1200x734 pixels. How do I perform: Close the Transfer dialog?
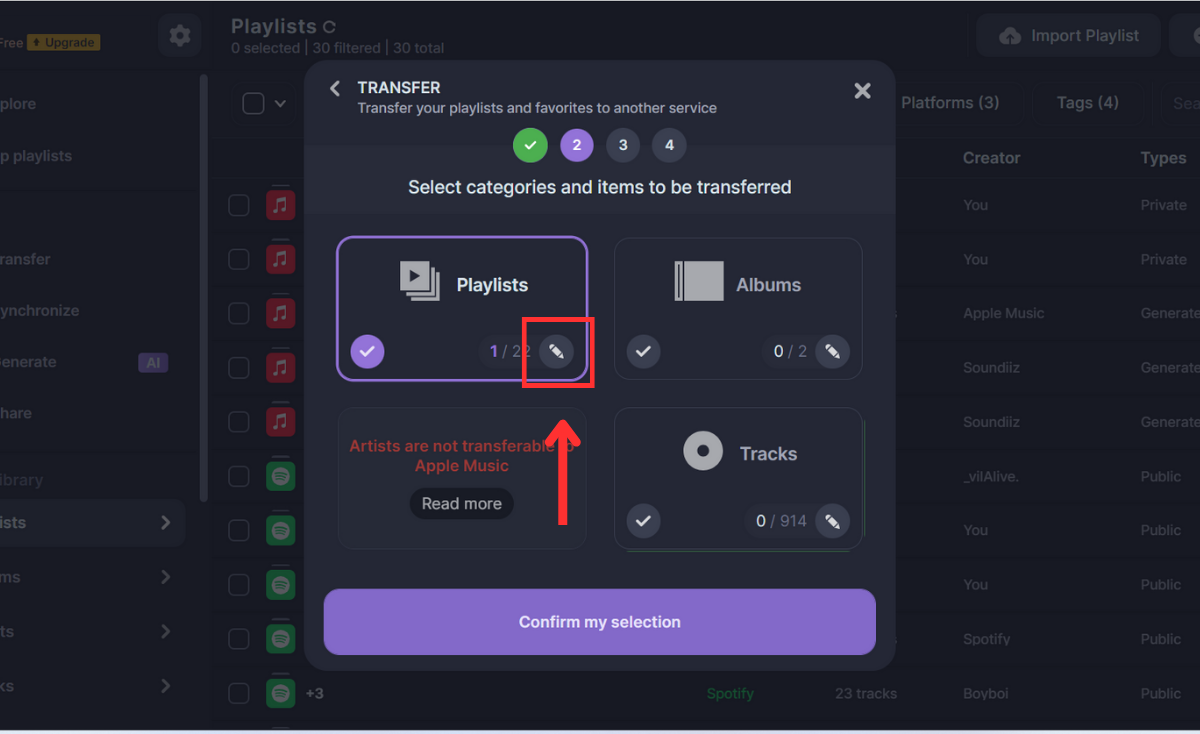pos(862,91)
